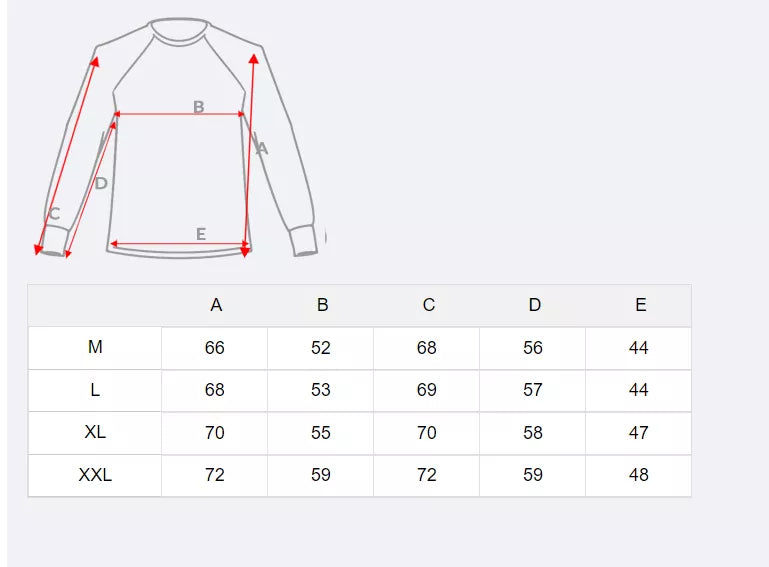Click column header E in the size table

[x=640, y=305]
